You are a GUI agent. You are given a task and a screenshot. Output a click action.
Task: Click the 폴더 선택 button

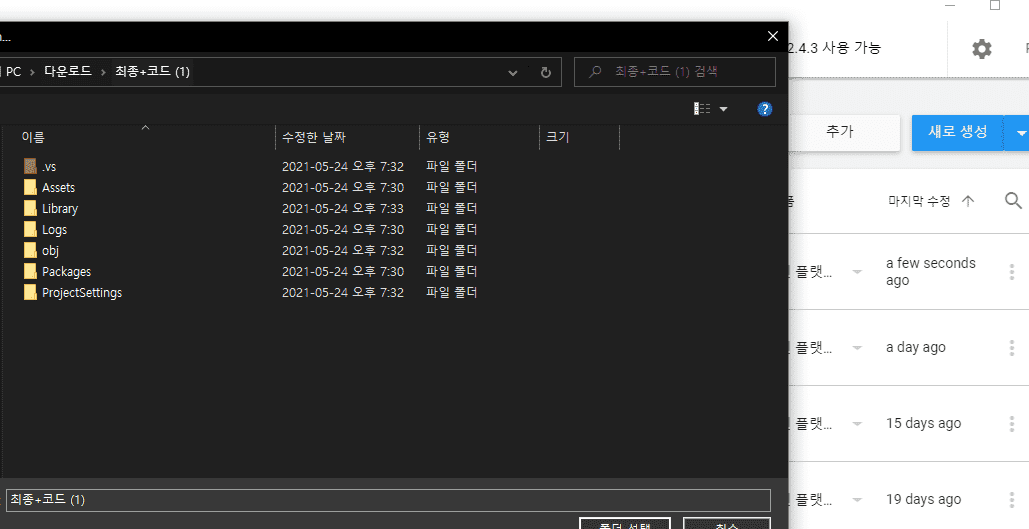coord(625,524)
